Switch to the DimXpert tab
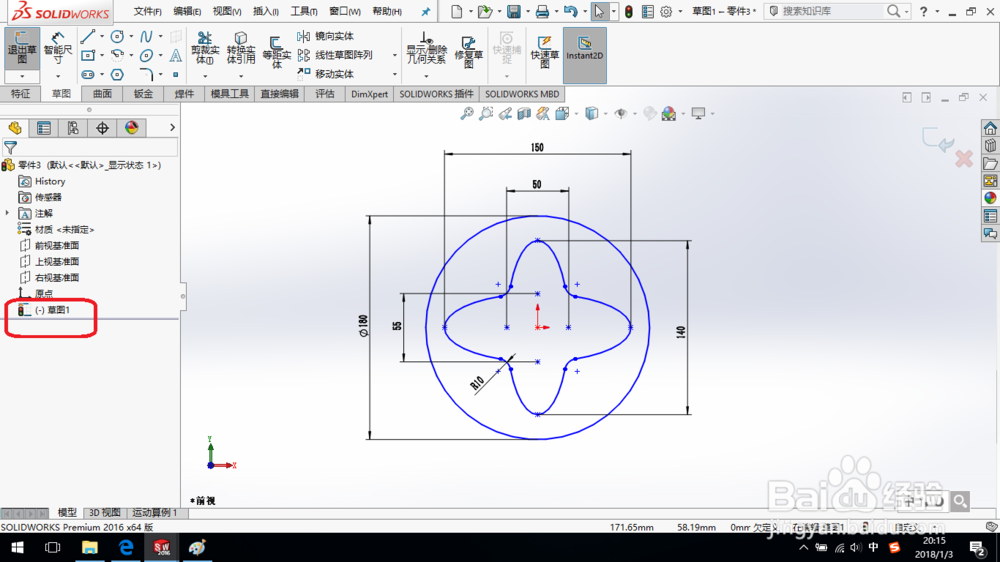The image size is (1000, 562). point(369,94)
